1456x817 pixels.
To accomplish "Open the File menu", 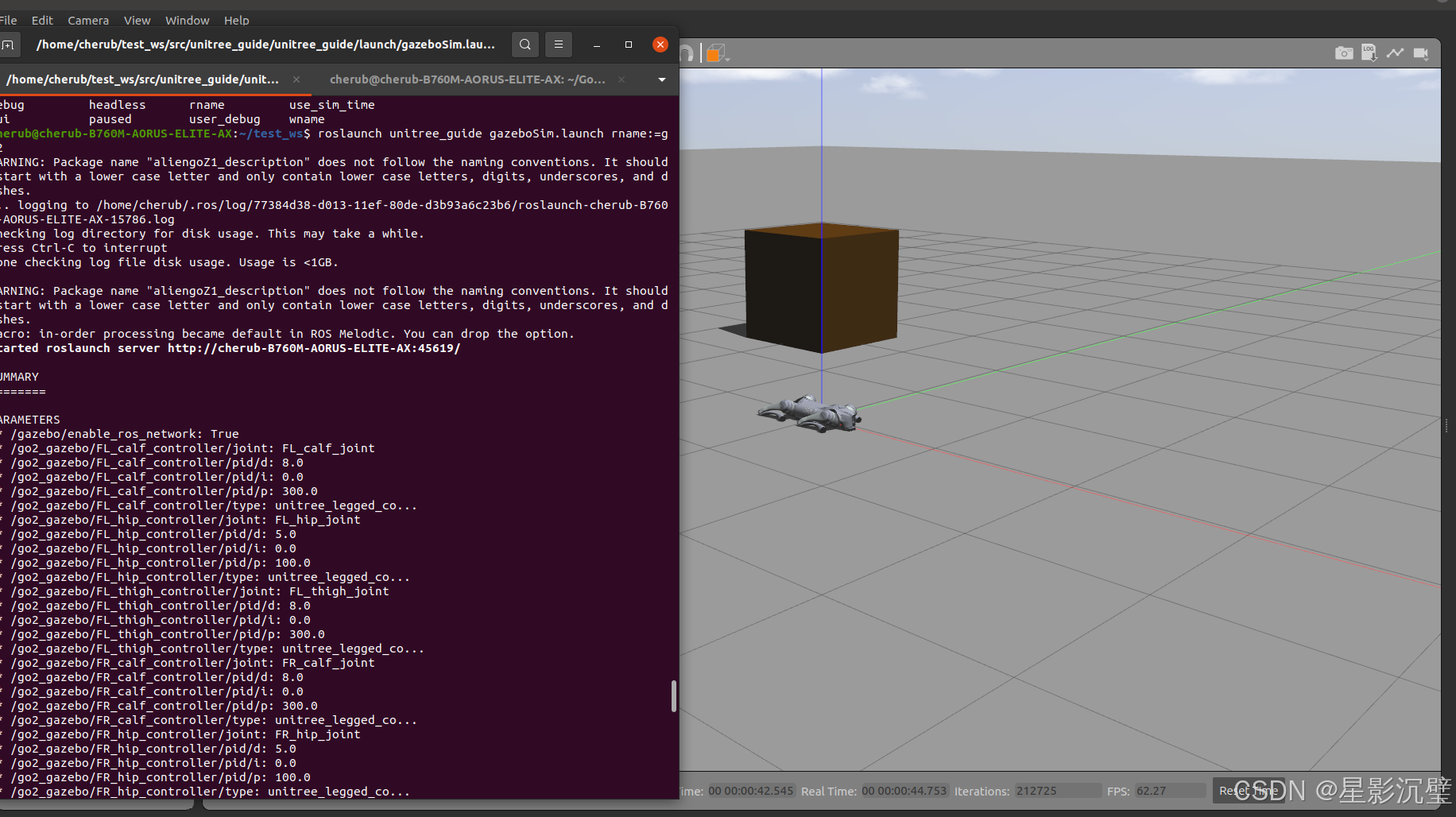I will click(9, 20).
